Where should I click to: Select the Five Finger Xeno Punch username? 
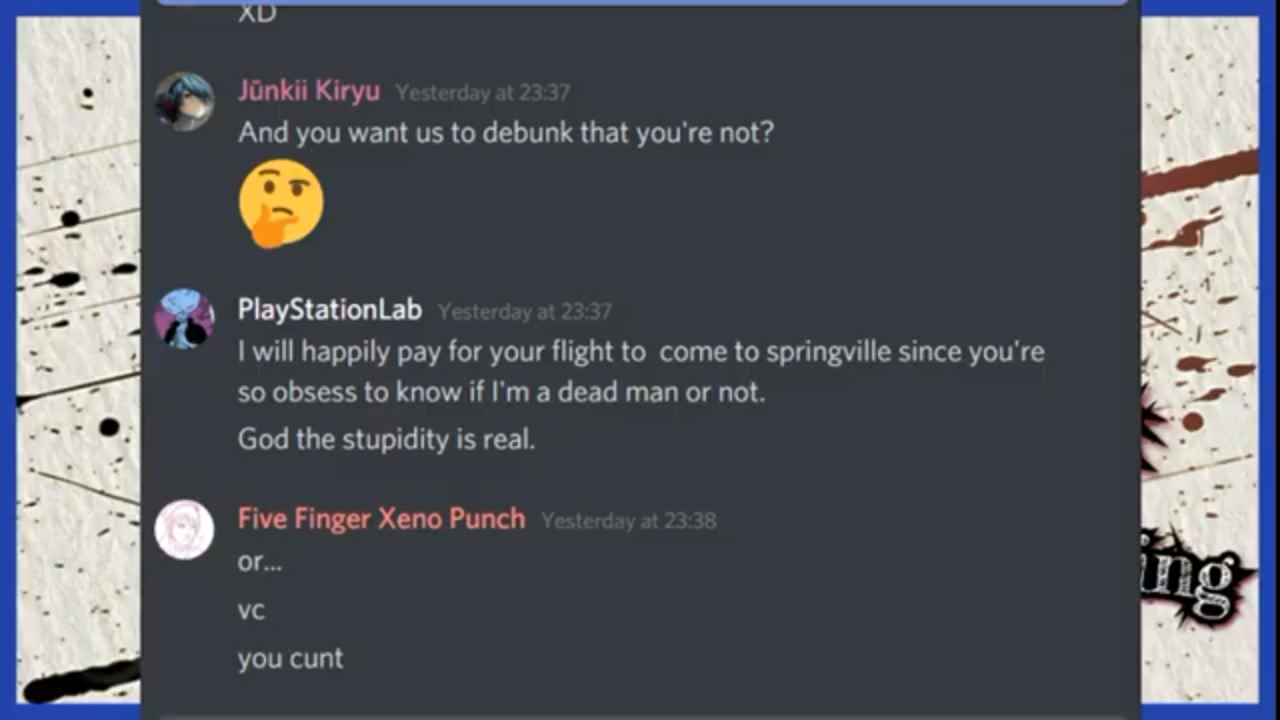[x=381, y=519]
